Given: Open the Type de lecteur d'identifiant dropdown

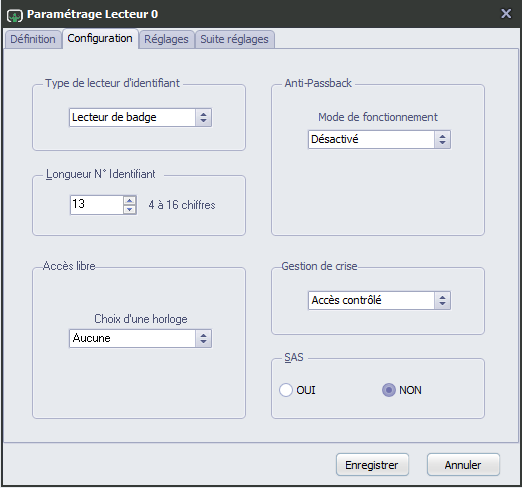Looking at the screenshot, I should [x=140, y=117].
